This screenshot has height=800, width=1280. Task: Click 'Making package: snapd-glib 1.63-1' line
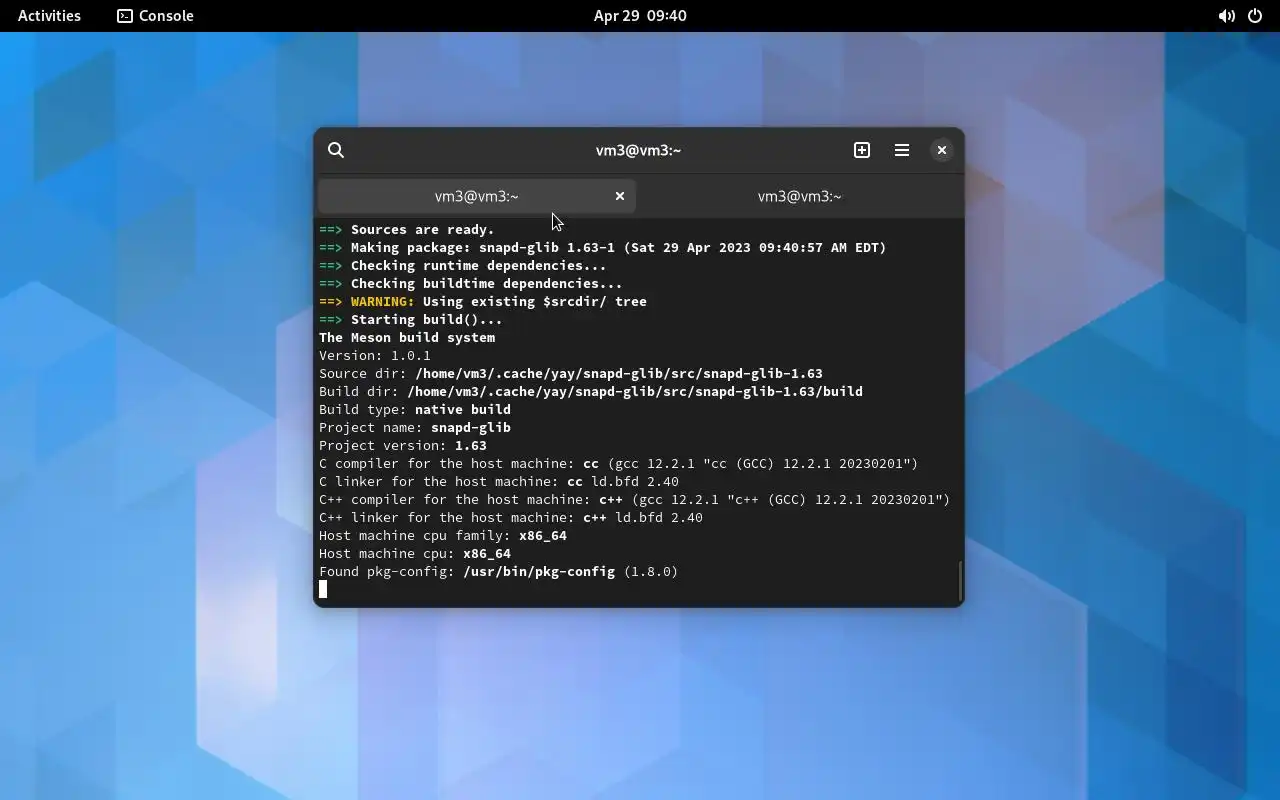(603, 247)
